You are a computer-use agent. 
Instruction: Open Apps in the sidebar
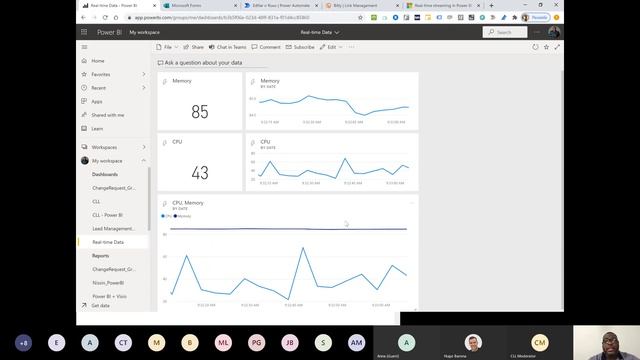pyautogui.click(x=97, y=101)
